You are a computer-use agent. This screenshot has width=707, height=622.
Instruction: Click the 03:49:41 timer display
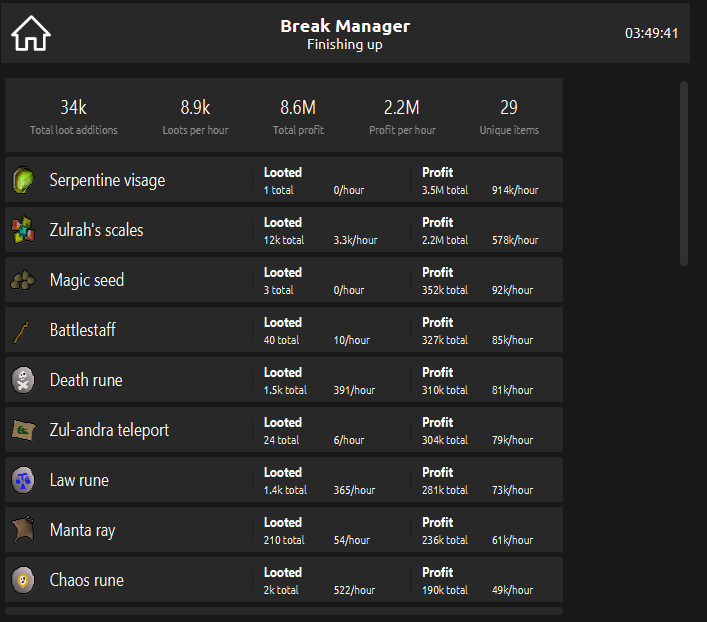(651, 33)
